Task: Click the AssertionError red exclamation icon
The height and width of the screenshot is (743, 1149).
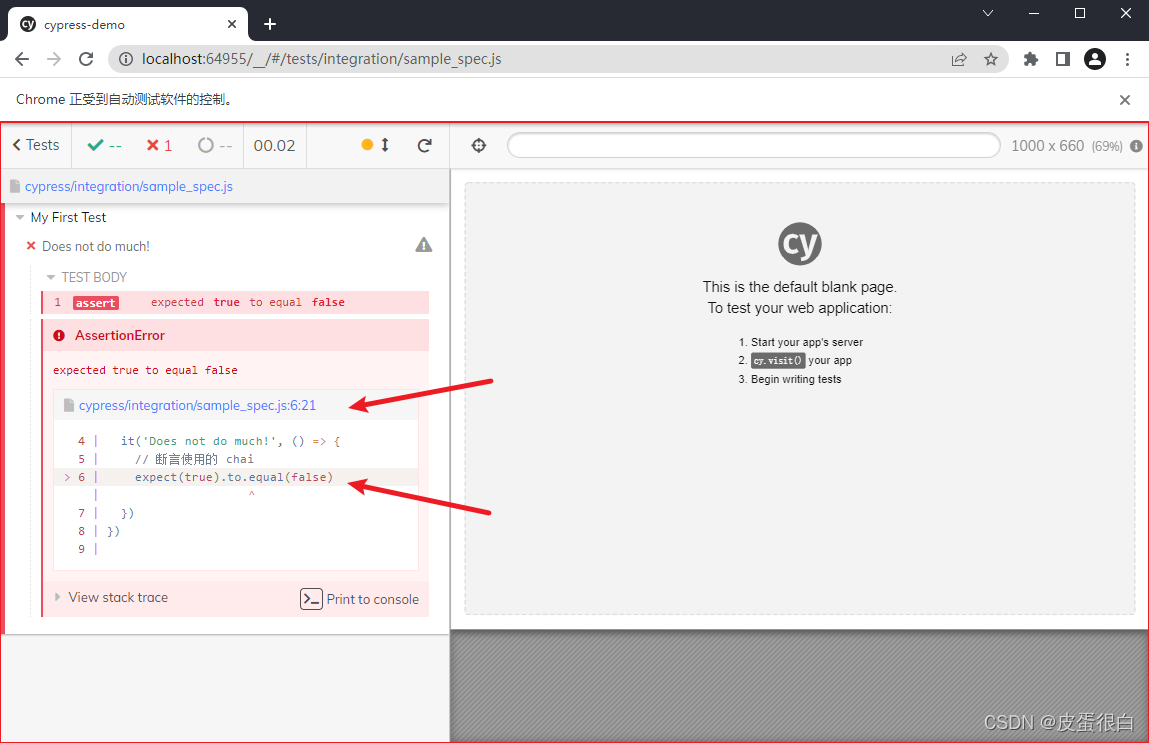Action: (x=59, y=335)
